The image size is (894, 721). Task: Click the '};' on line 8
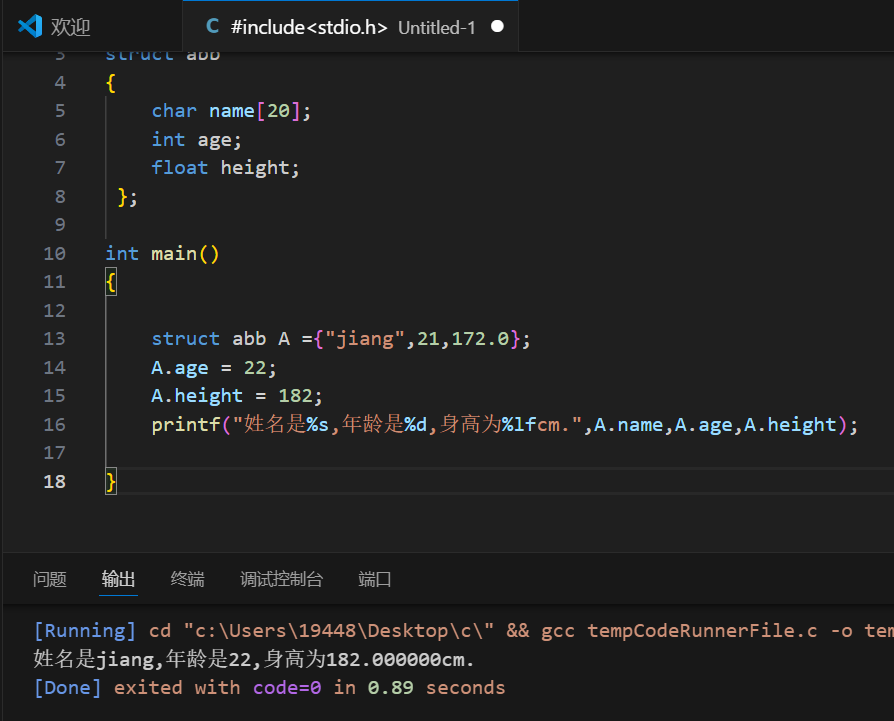(x=127, y=197)
